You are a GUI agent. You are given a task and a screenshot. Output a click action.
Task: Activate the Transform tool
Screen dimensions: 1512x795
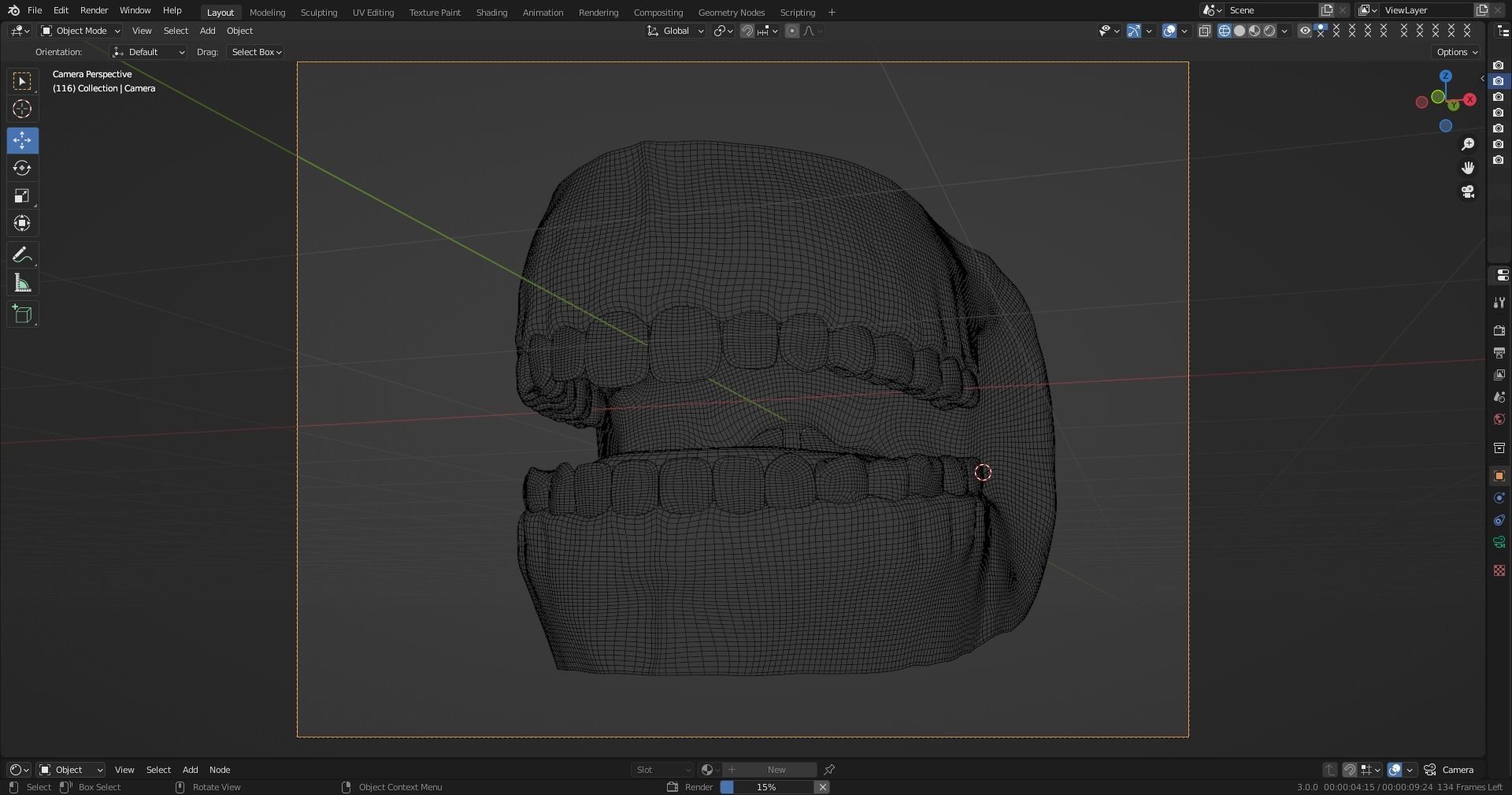pos(22,223)
